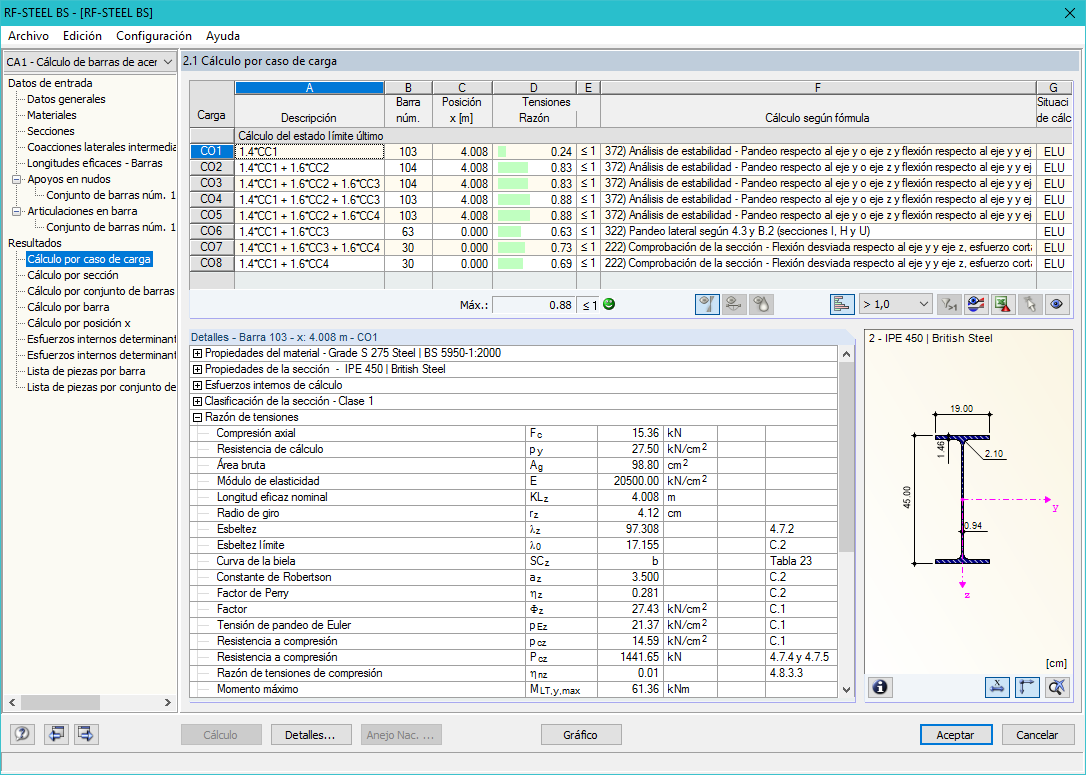Screen dimensions: 1086x775
Task: Click the green ratio bar for CO7
Action: click(511, 247)
